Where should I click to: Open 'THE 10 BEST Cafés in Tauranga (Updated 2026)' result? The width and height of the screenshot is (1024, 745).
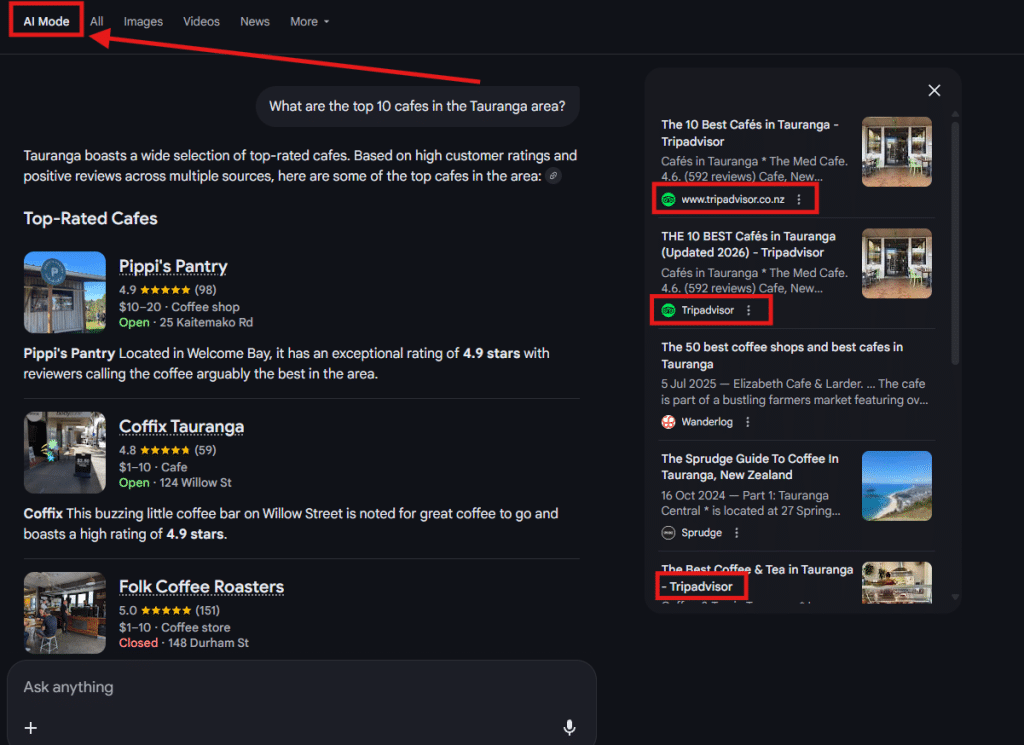[748, 244]
